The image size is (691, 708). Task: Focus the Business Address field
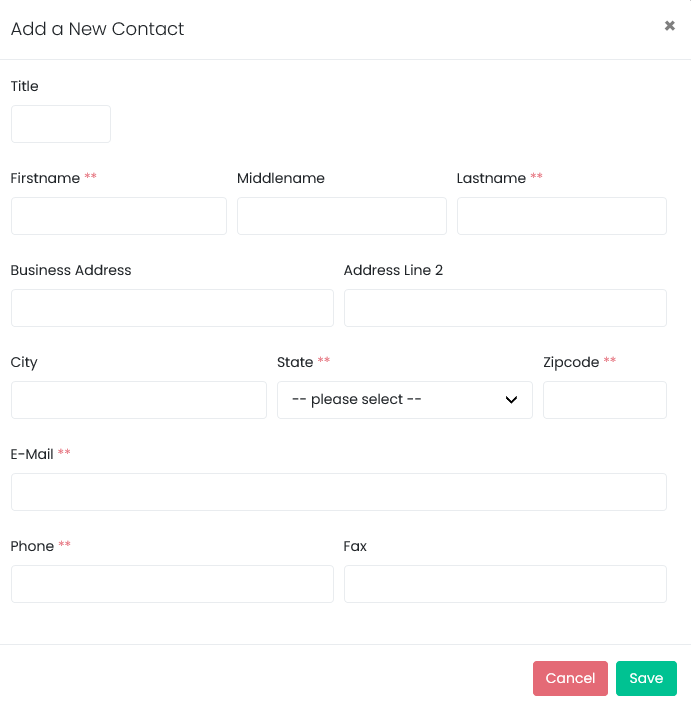click(173, 308)
